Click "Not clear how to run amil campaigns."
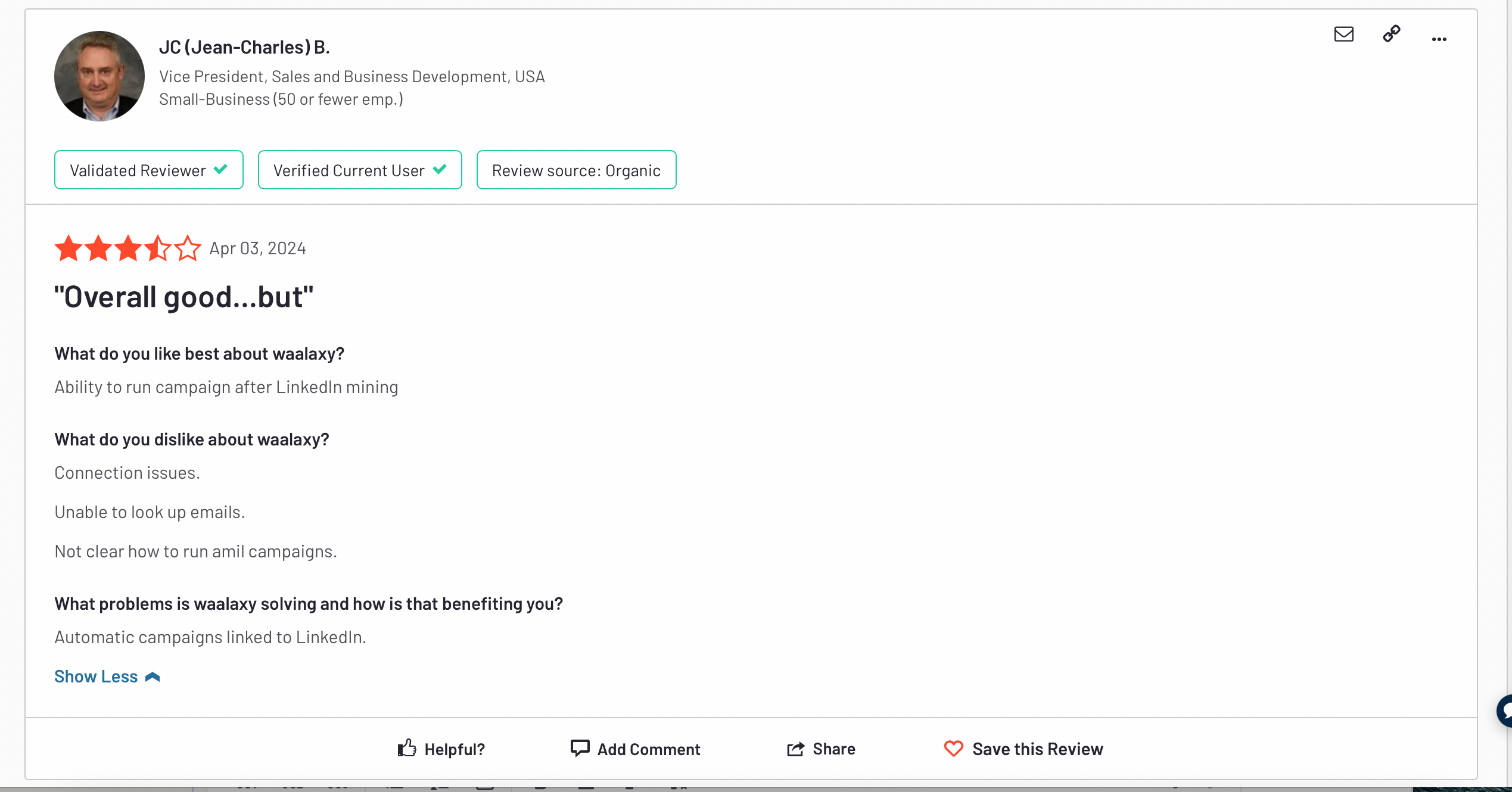1512x792 pixels. click(196, 551)
